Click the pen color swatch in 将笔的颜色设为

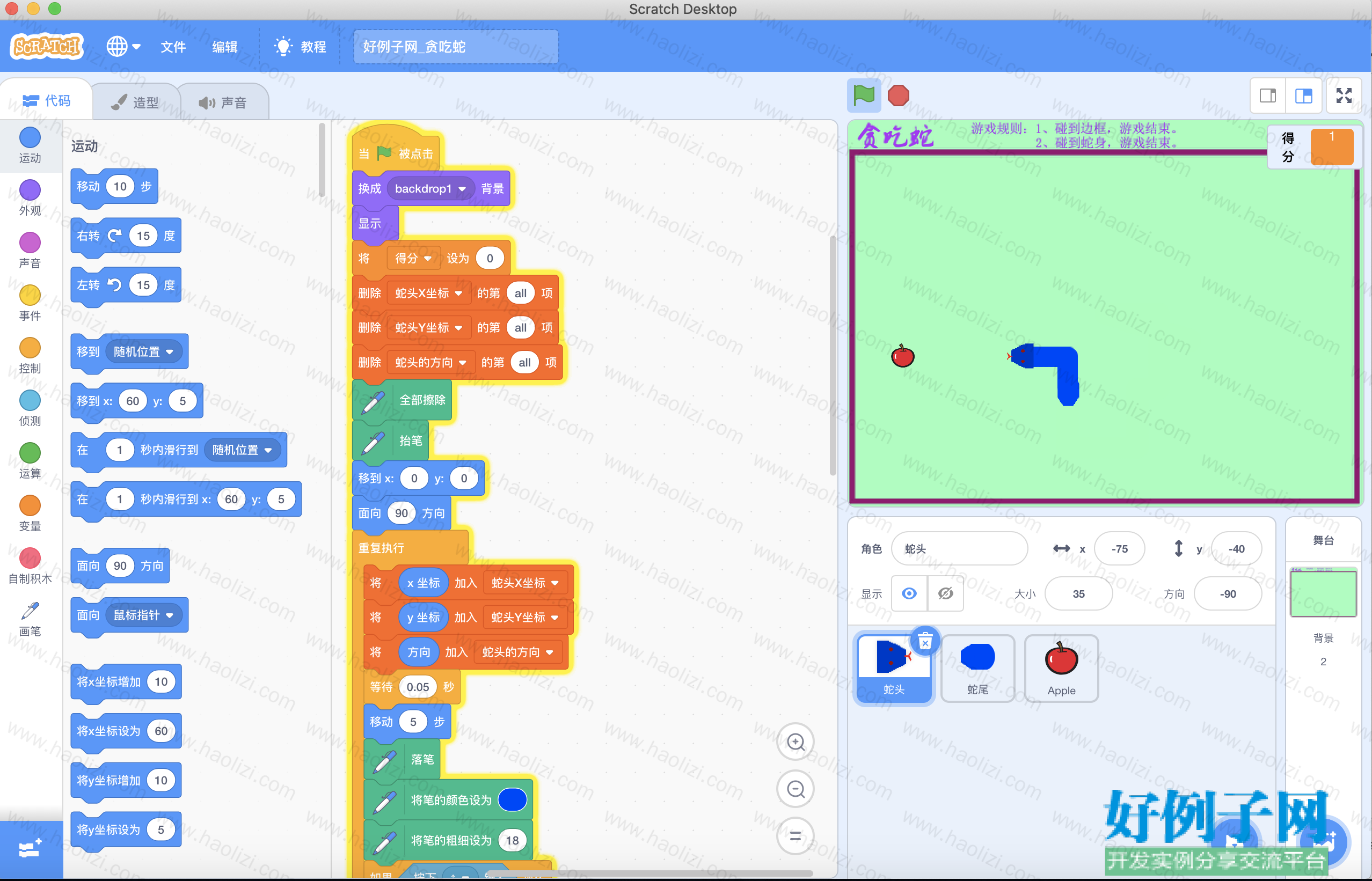click(x=512, y=800)
